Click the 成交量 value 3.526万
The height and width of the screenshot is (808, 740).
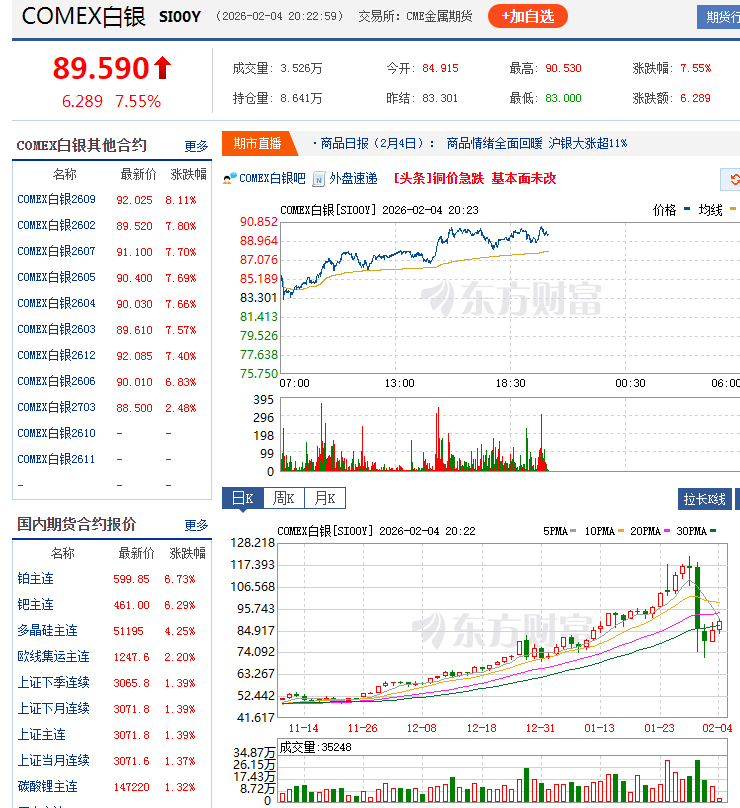(301, 69)
